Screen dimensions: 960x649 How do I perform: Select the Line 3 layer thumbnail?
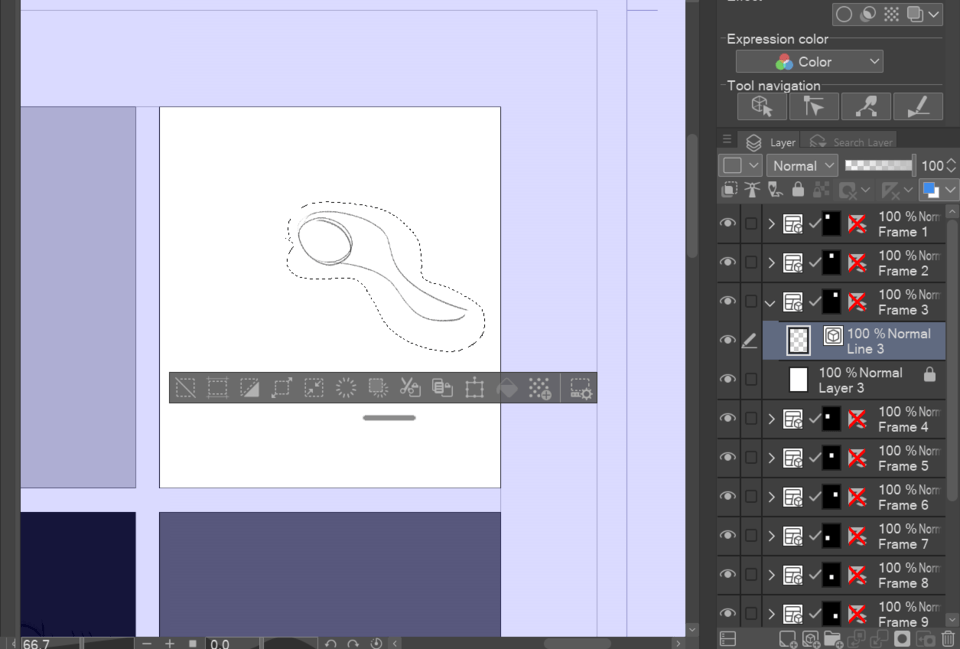(x=800, y=339)
